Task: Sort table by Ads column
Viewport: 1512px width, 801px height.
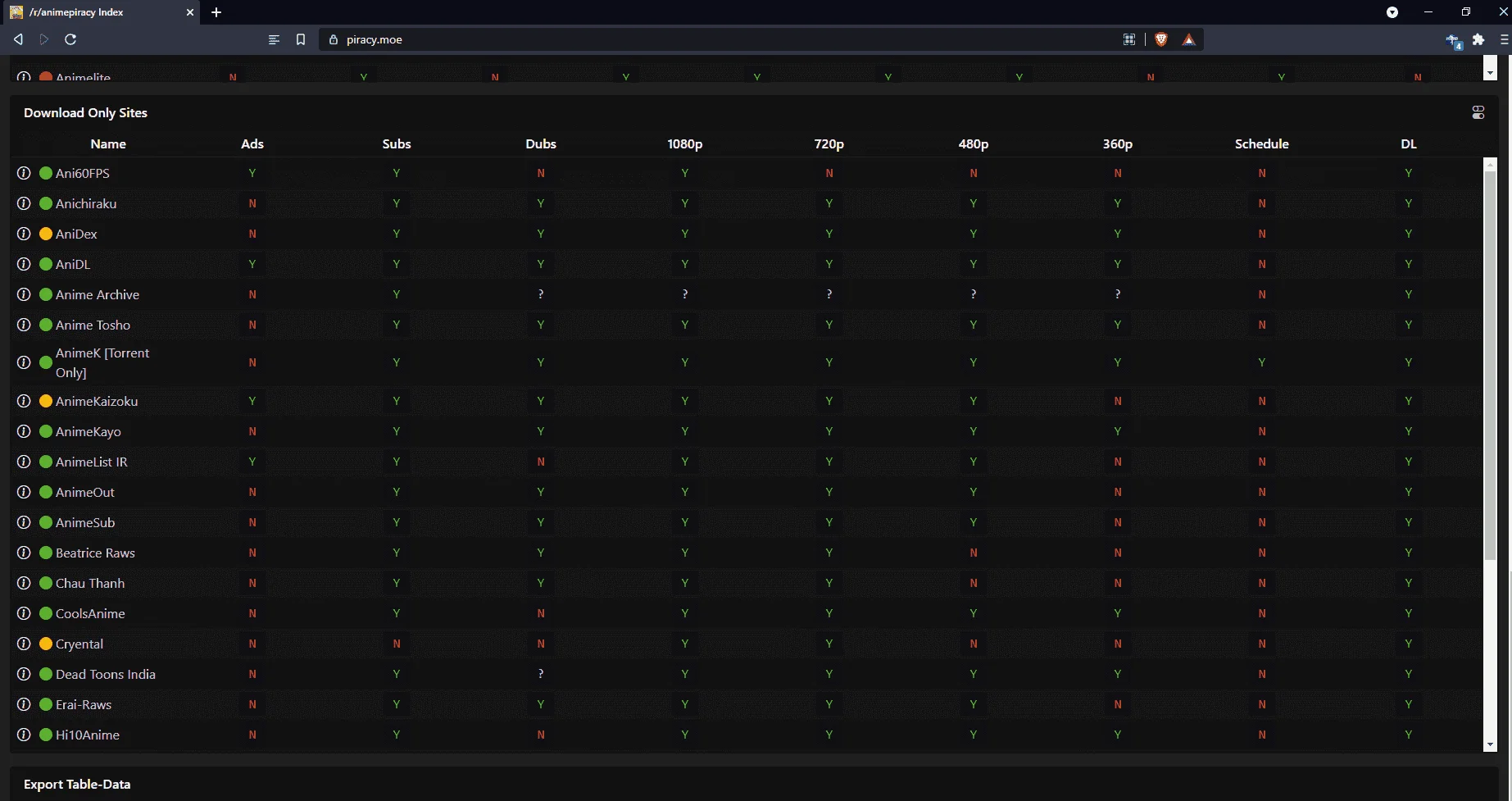Action: point(252,143)
